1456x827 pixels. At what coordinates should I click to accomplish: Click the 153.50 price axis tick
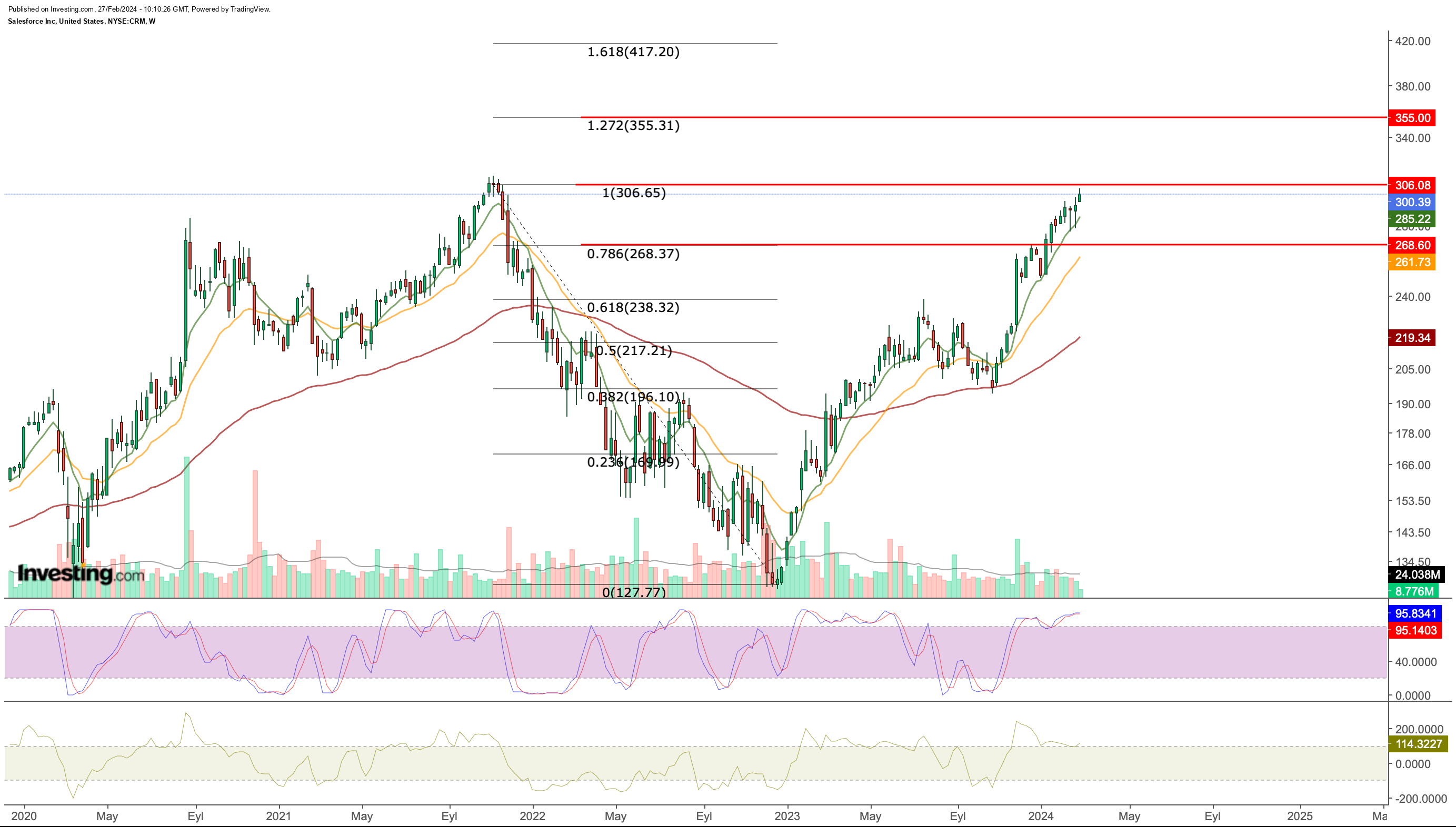(1413, 501)
